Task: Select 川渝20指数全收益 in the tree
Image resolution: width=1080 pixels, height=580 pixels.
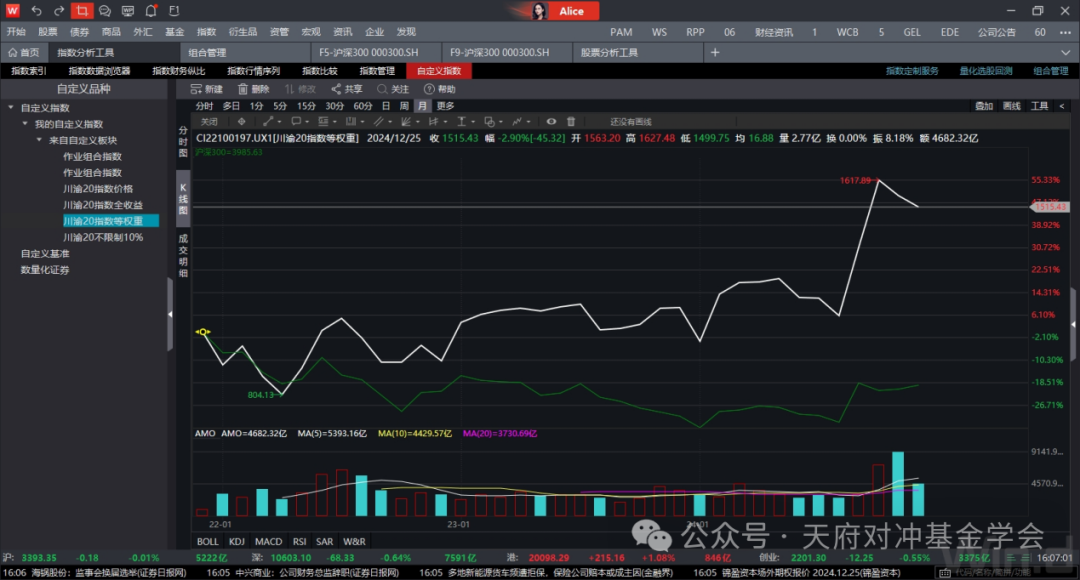Action: click(x=102, y=205)
